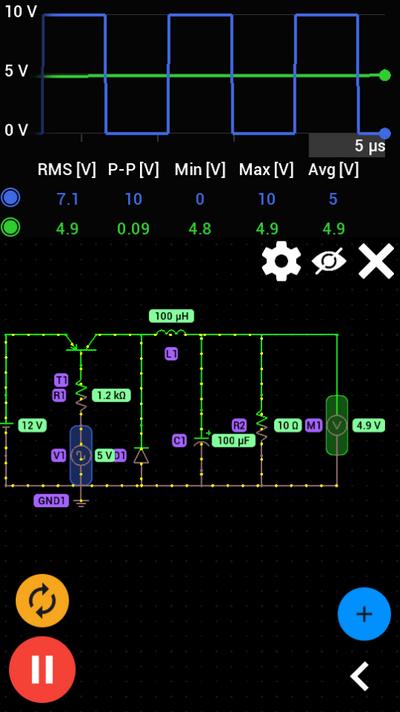The height and width of the screenshot is (712, 400).
Task: Select the R2 resistor symbol
Action: click(262, 425)
